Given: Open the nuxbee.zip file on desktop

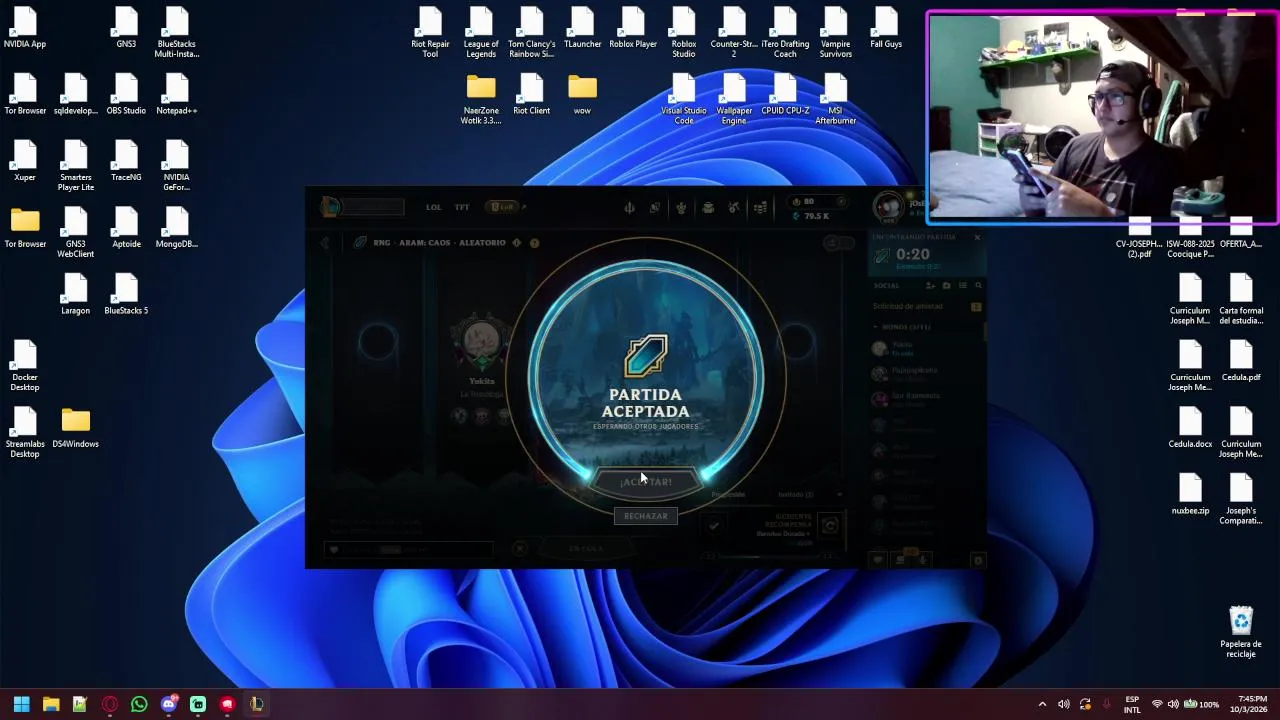Looking at the screenshot, I should (1190, 494).
